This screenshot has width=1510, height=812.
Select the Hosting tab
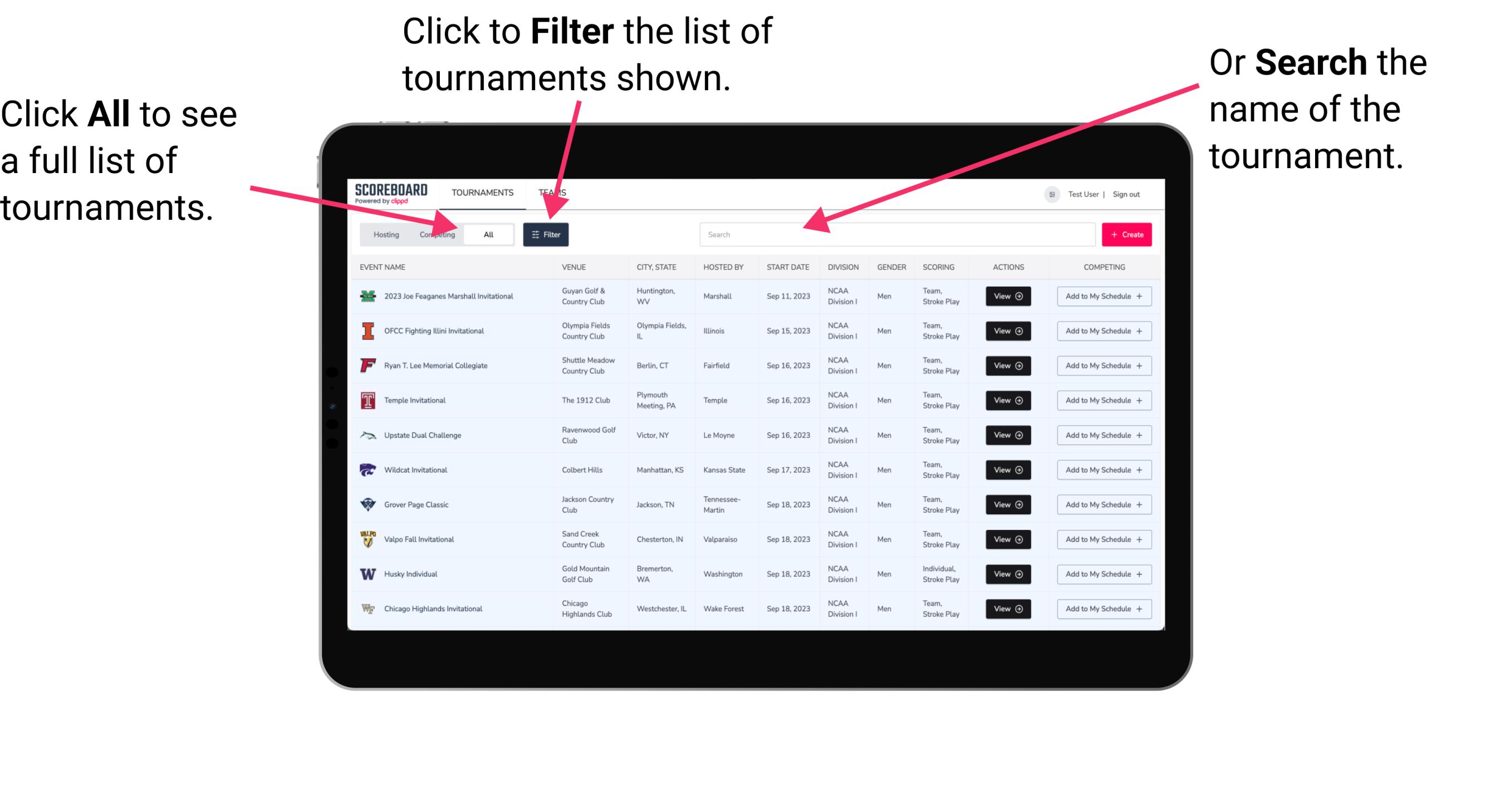[383, 234]
